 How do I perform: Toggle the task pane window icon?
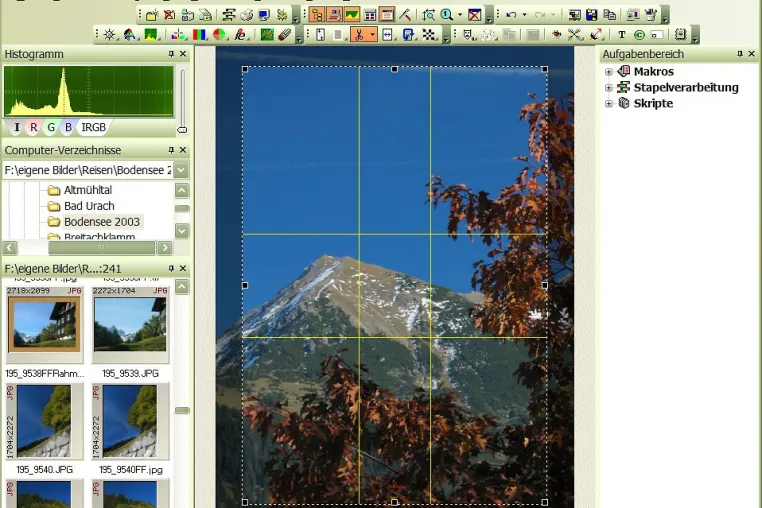pyautogui.click(x=387, y=15)
